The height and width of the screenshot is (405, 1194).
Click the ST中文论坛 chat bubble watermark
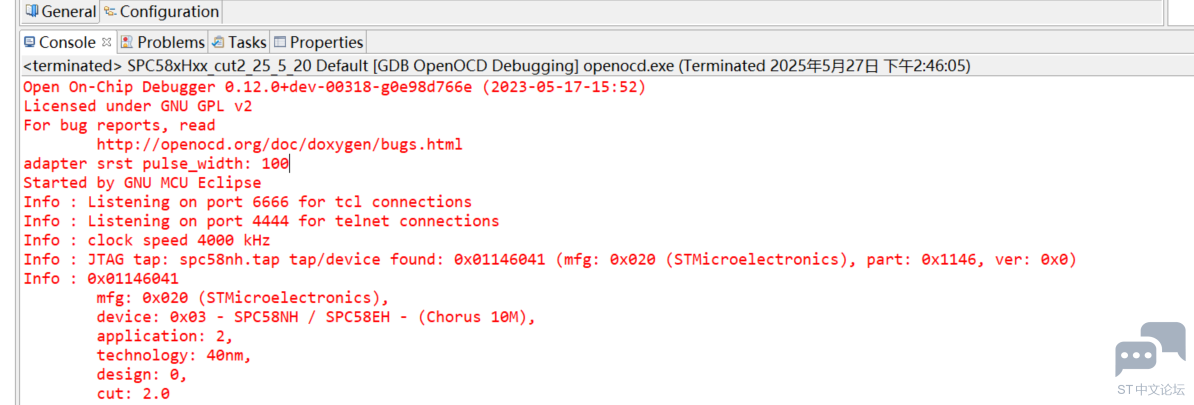[1150, 358]
